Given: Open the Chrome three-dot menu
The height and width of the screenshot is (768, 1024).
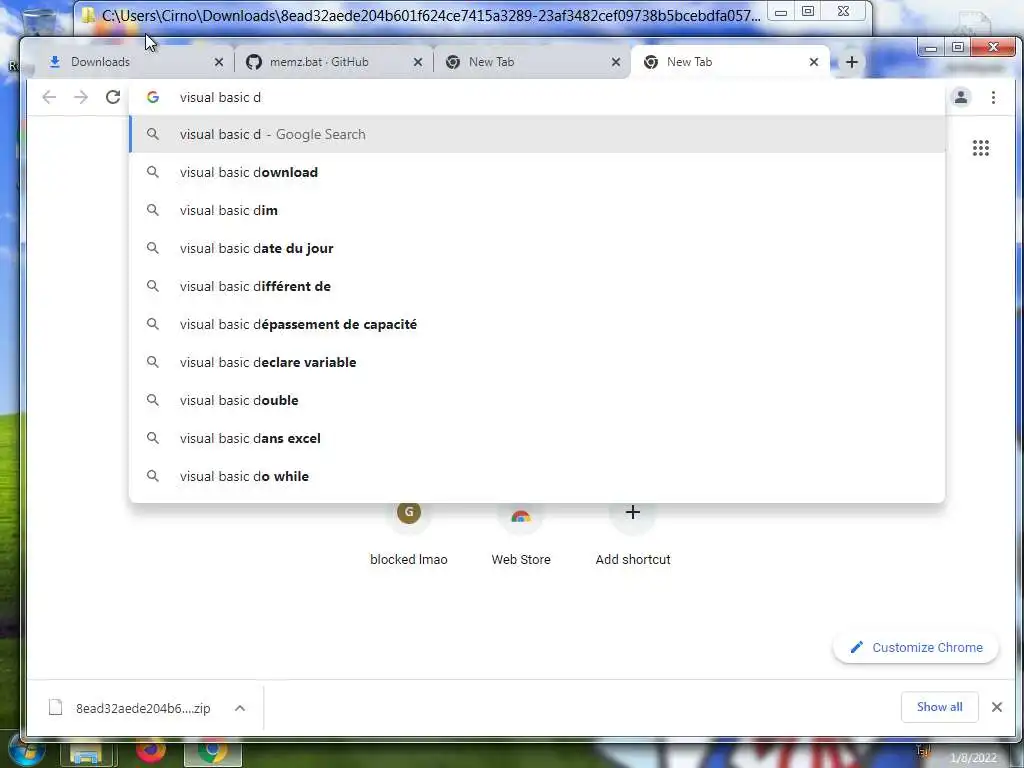Looking at the screenshot, I should [x=993, y=97].
